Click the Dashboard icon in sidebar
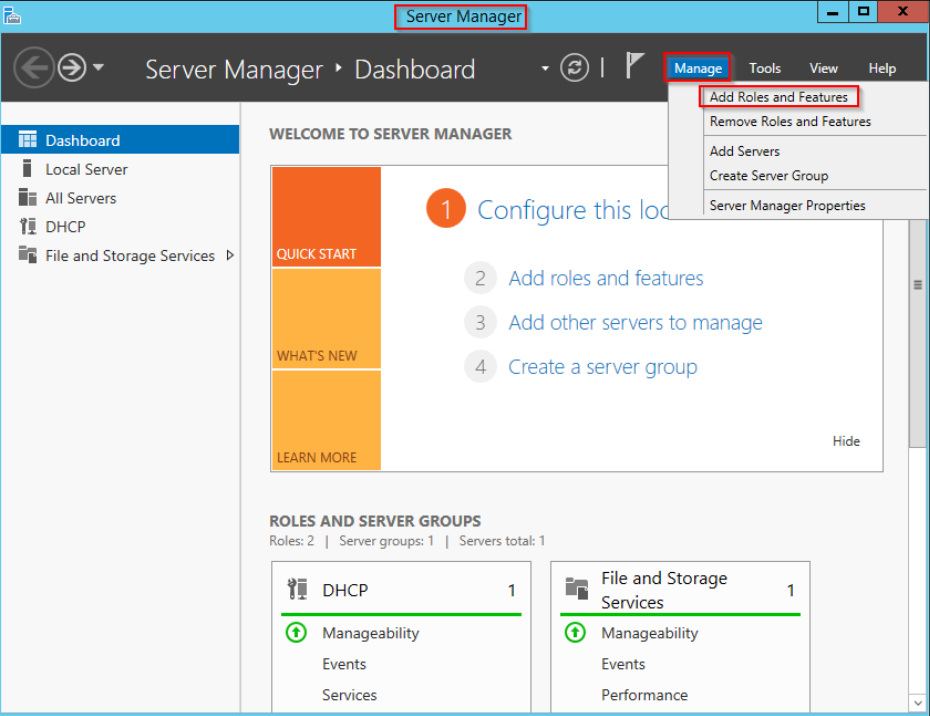 tap(27, 139)
